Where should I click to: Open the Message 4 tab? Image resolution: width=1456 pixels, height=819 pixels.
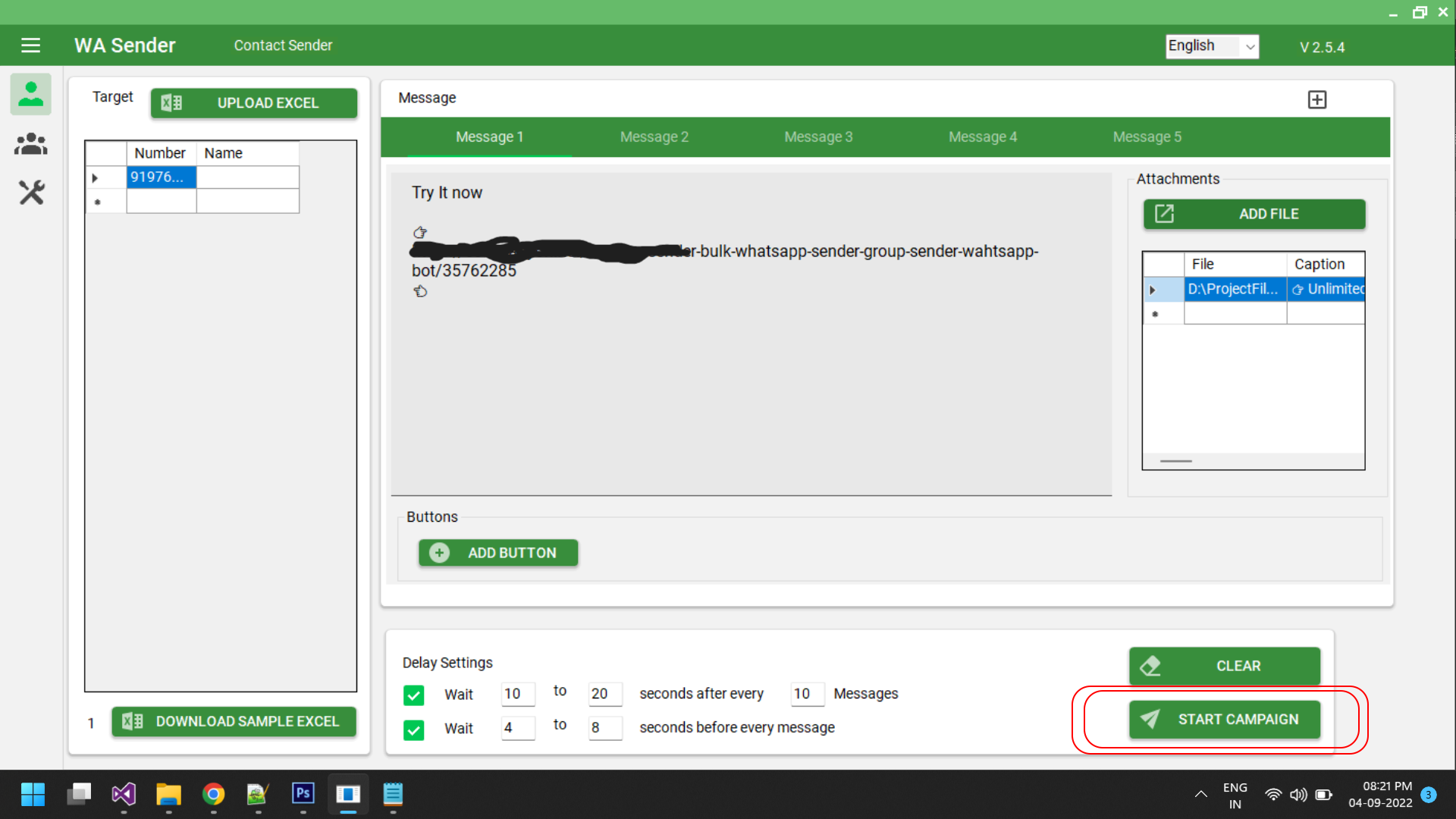[x=982, y=137]
